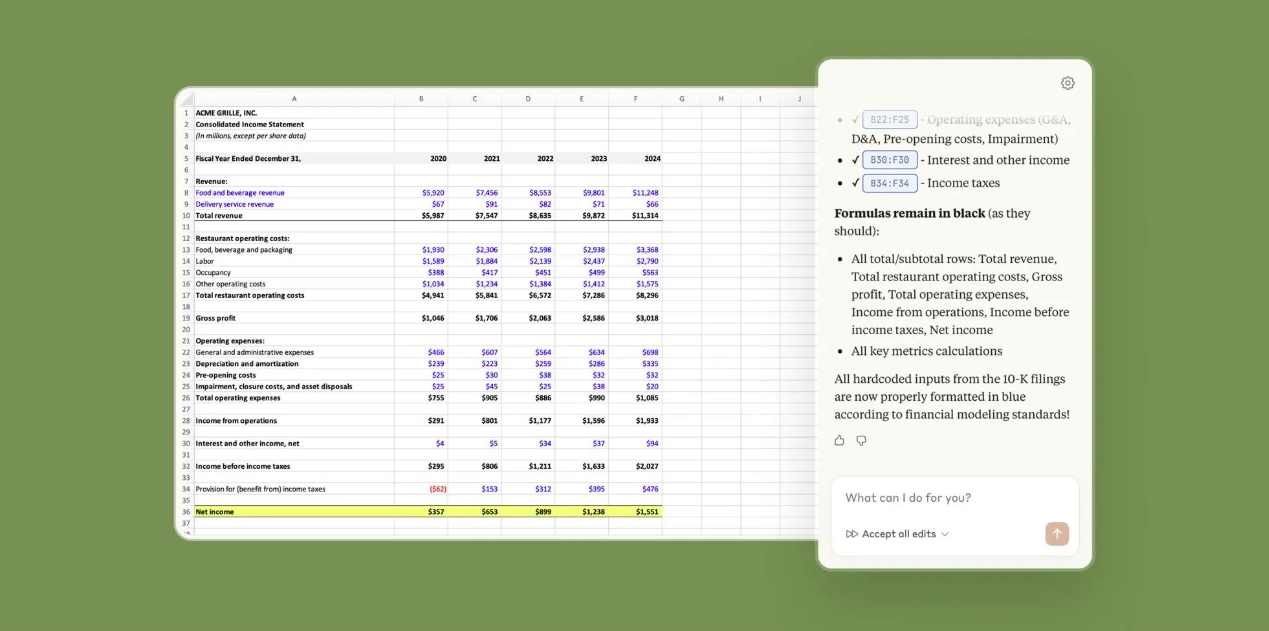Select row 10 header
Image resolution: width=1269 pixels, height=631 pixels.
point(186,215)
